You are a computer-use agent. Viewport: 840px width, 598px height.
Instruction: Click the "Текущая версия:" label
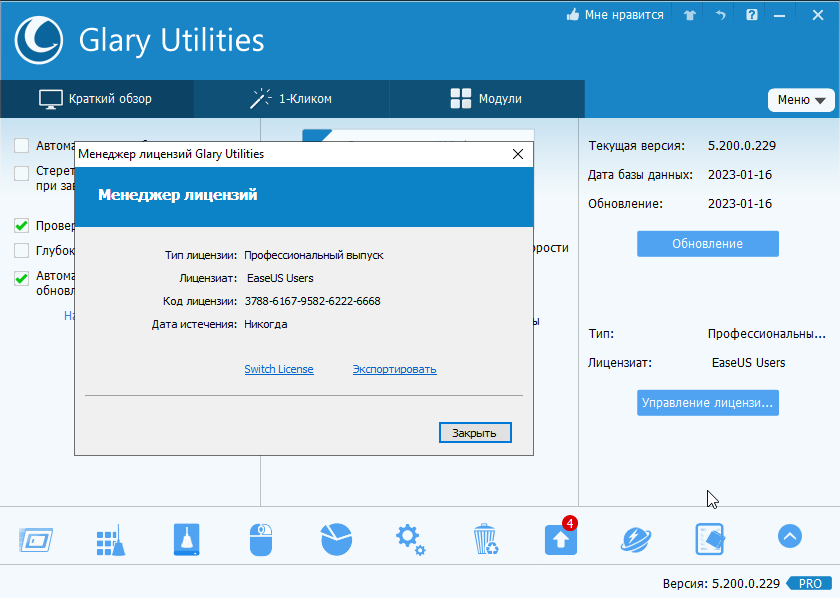pos(636,146)
